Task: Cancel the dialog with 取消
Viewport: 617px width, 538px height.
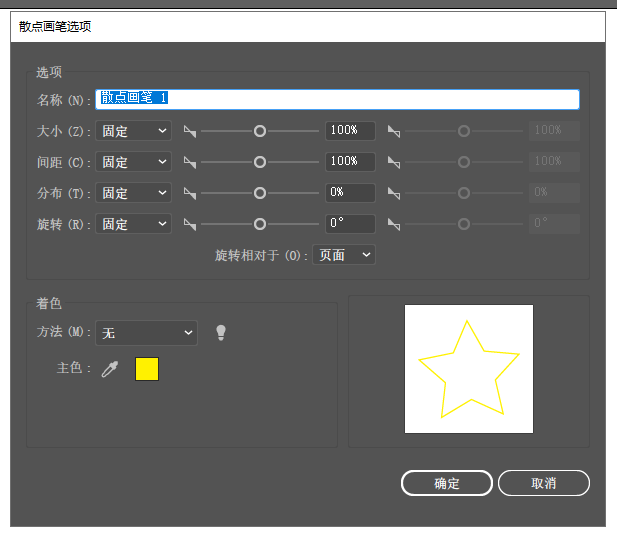Action: click(x=544, y=483)
